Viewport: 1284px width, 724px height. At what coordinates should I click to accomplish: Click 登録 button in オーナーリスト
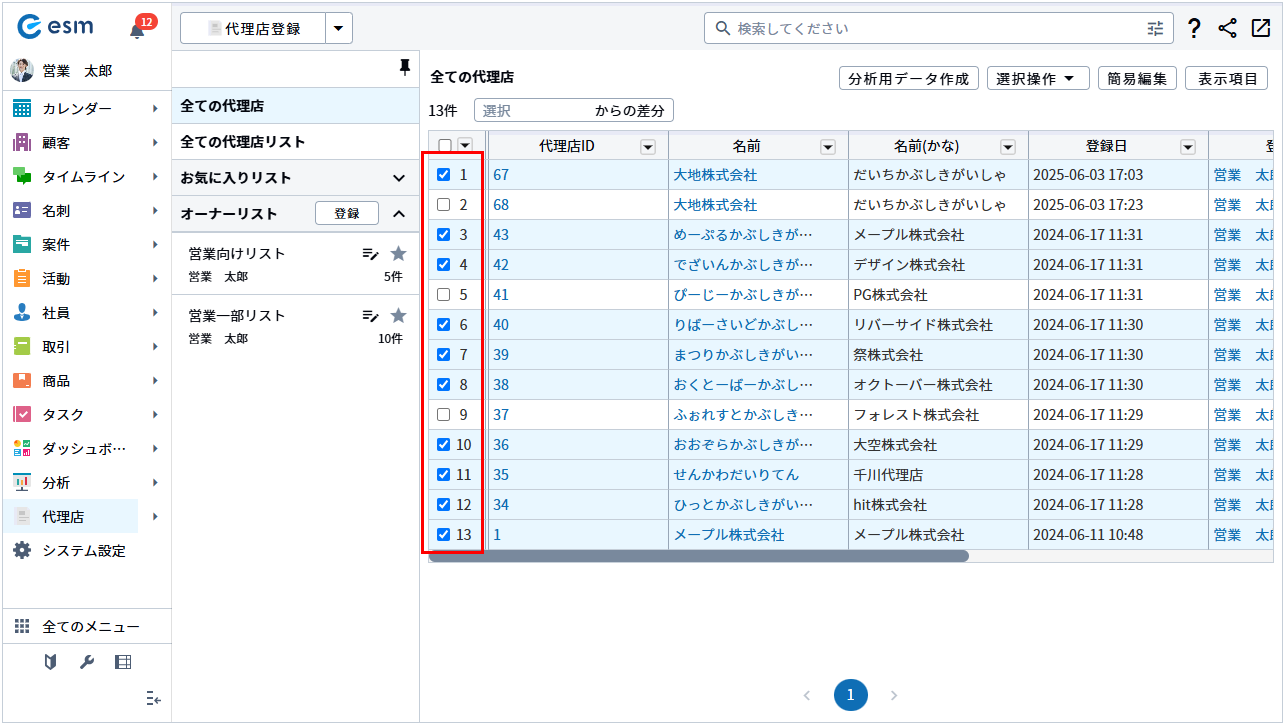tap(347, 213)
